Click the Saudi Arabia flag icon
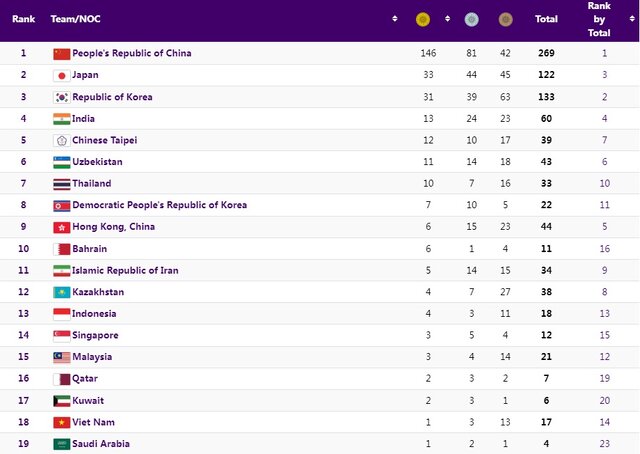Viewport: 640px width, 454px height. (61, 444)
